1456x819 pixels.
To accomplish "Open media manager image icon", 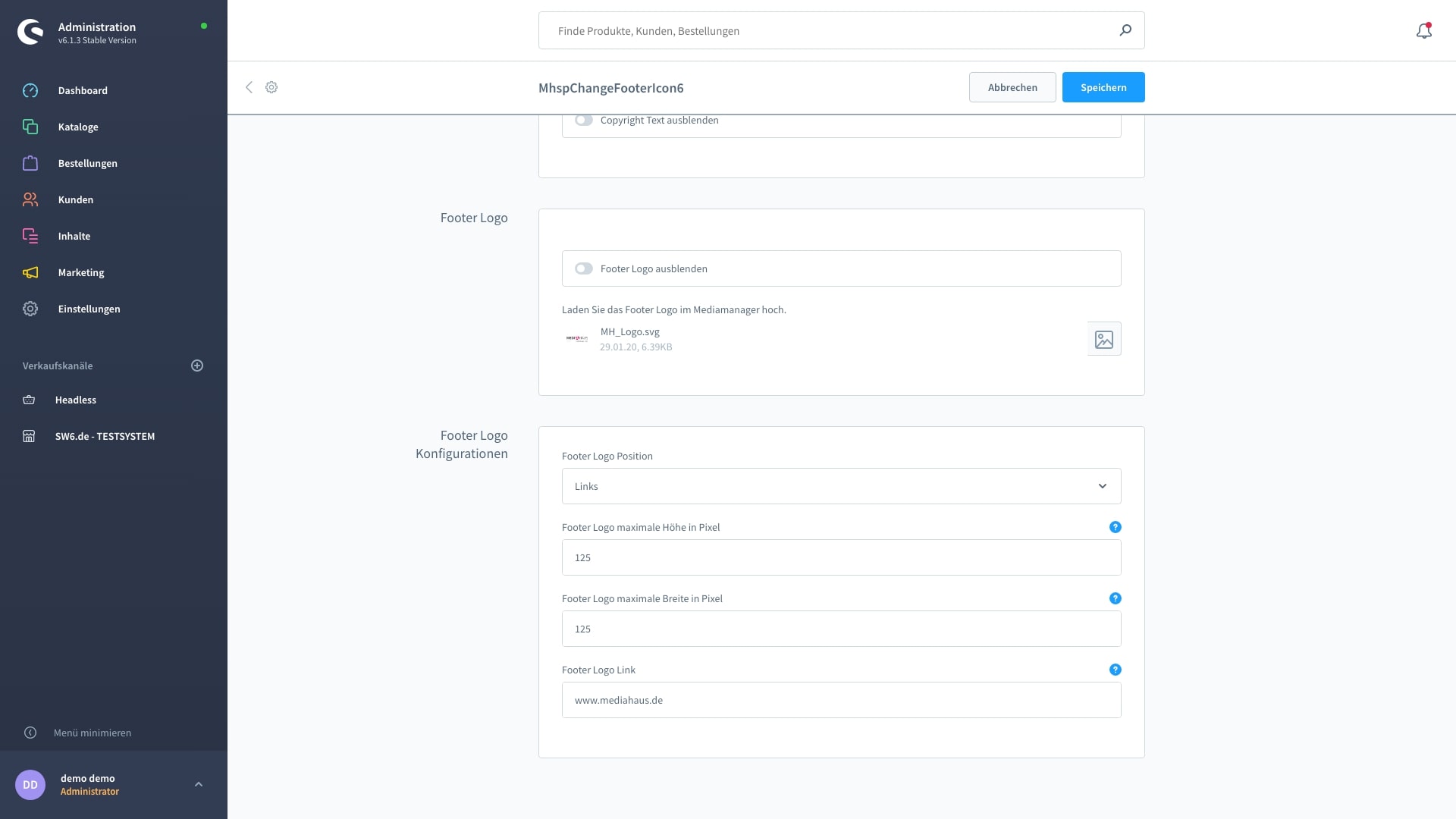I will click(x=1103, y=339).
